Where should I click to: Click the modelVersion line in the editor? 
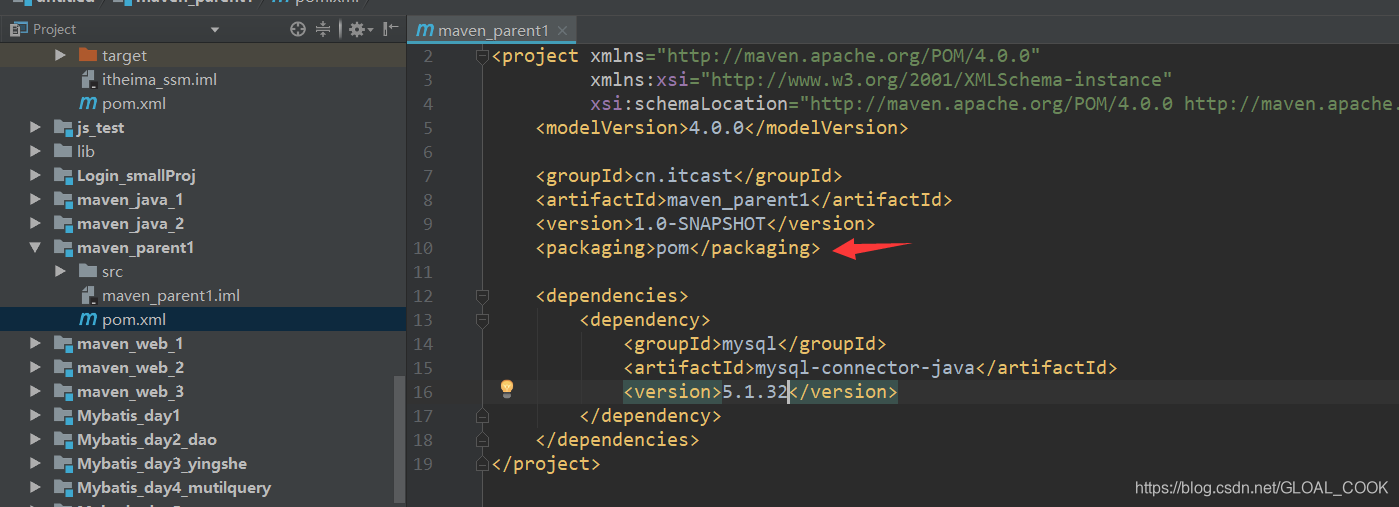tap(722, 127)
